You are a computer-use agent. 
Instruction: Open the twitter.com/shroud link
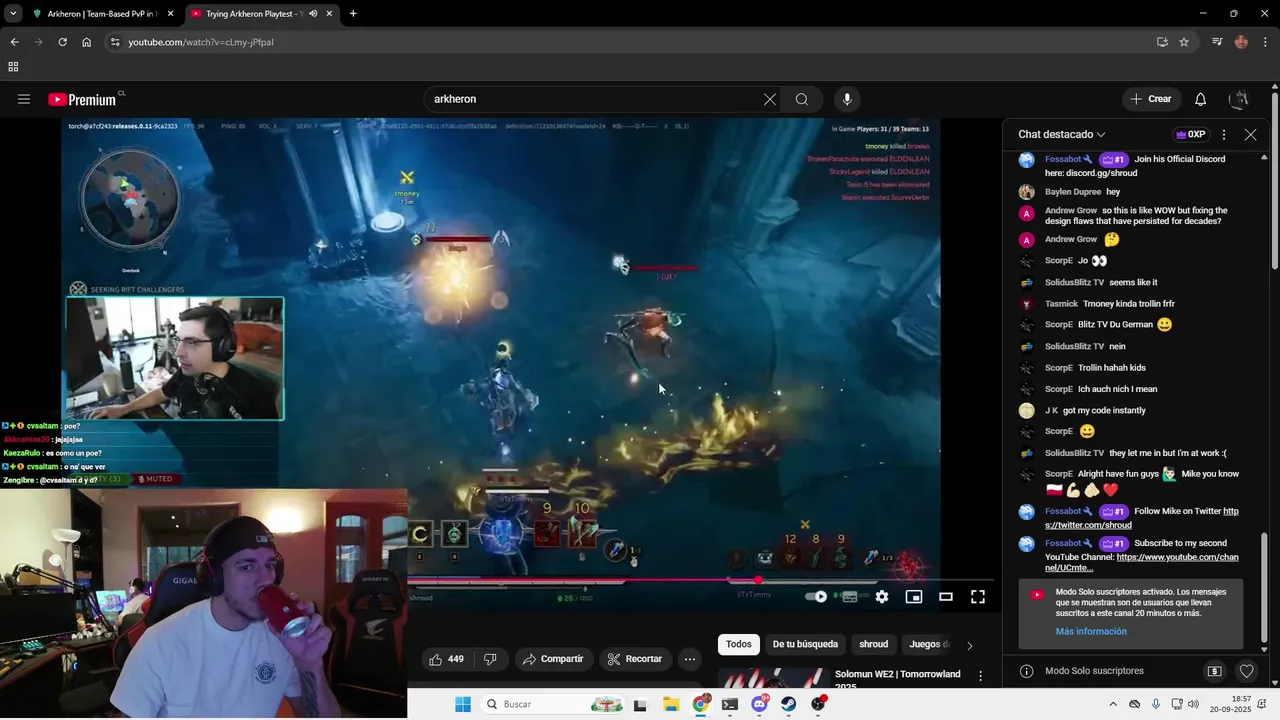click(x=1142, y=518)
